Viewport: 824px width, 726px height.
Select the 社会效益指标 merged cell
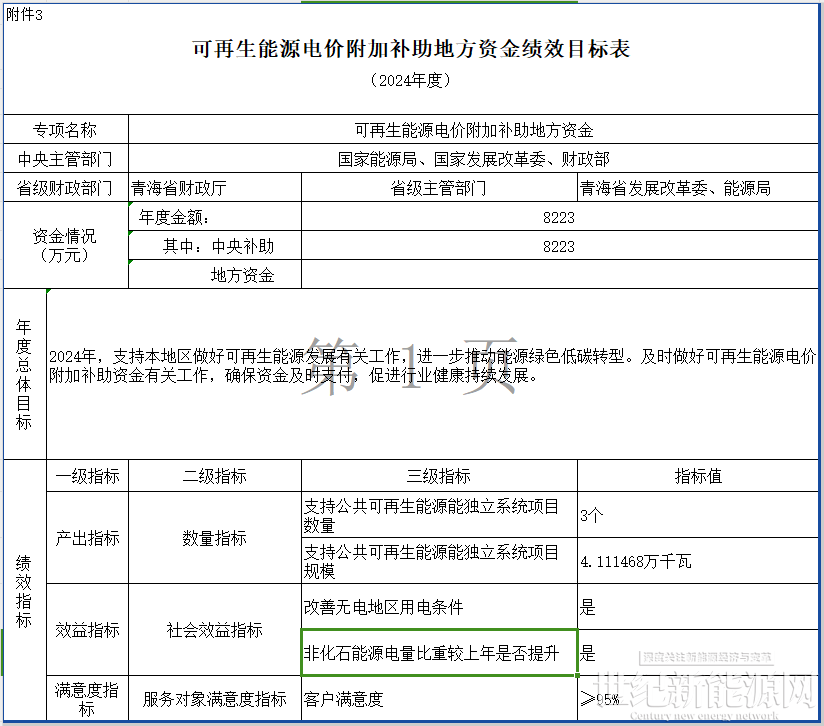click(x=215, y=629)
